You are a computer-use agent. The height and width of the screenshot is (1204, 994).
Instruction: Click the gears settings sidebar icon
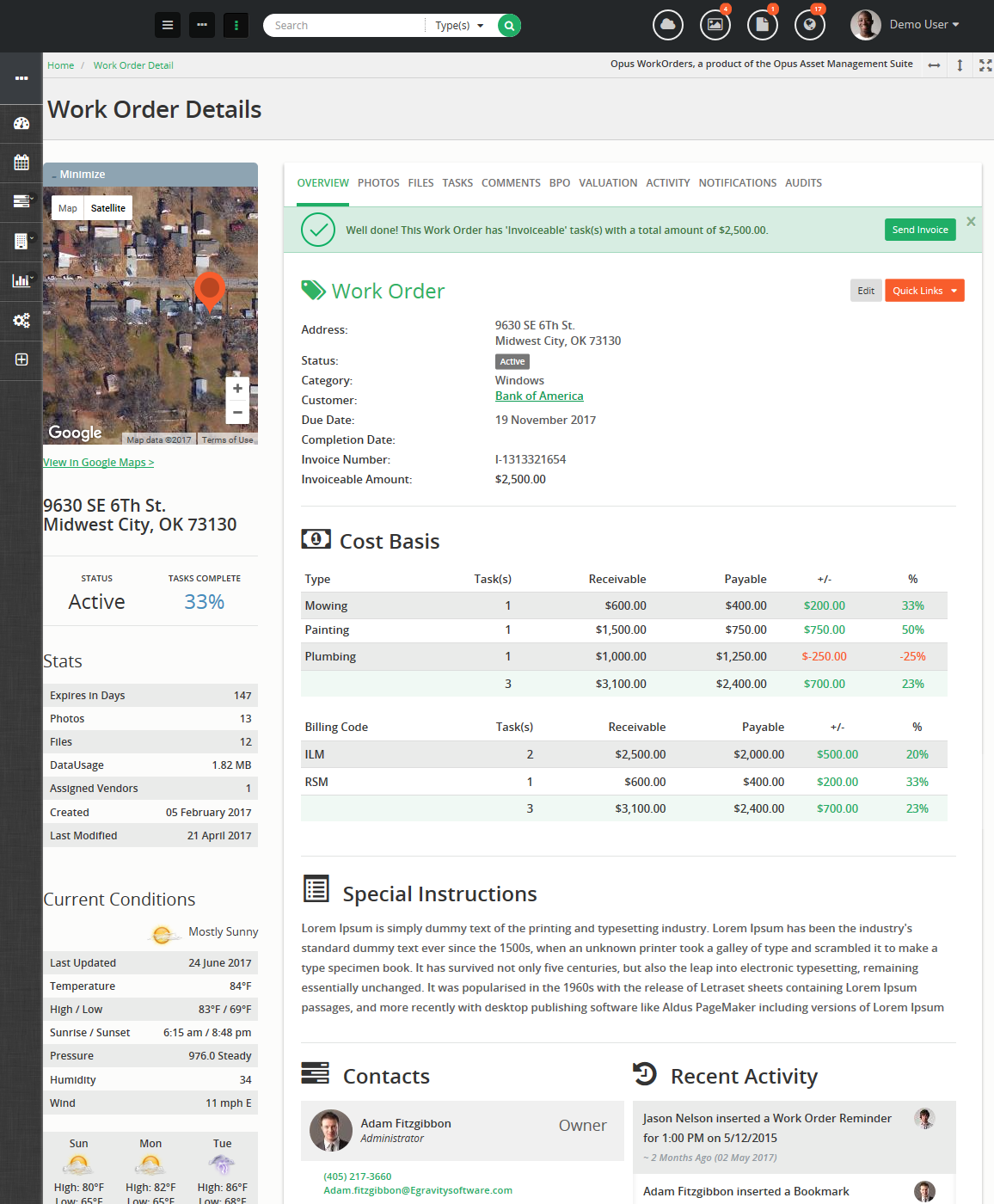(x=21, y=320)
